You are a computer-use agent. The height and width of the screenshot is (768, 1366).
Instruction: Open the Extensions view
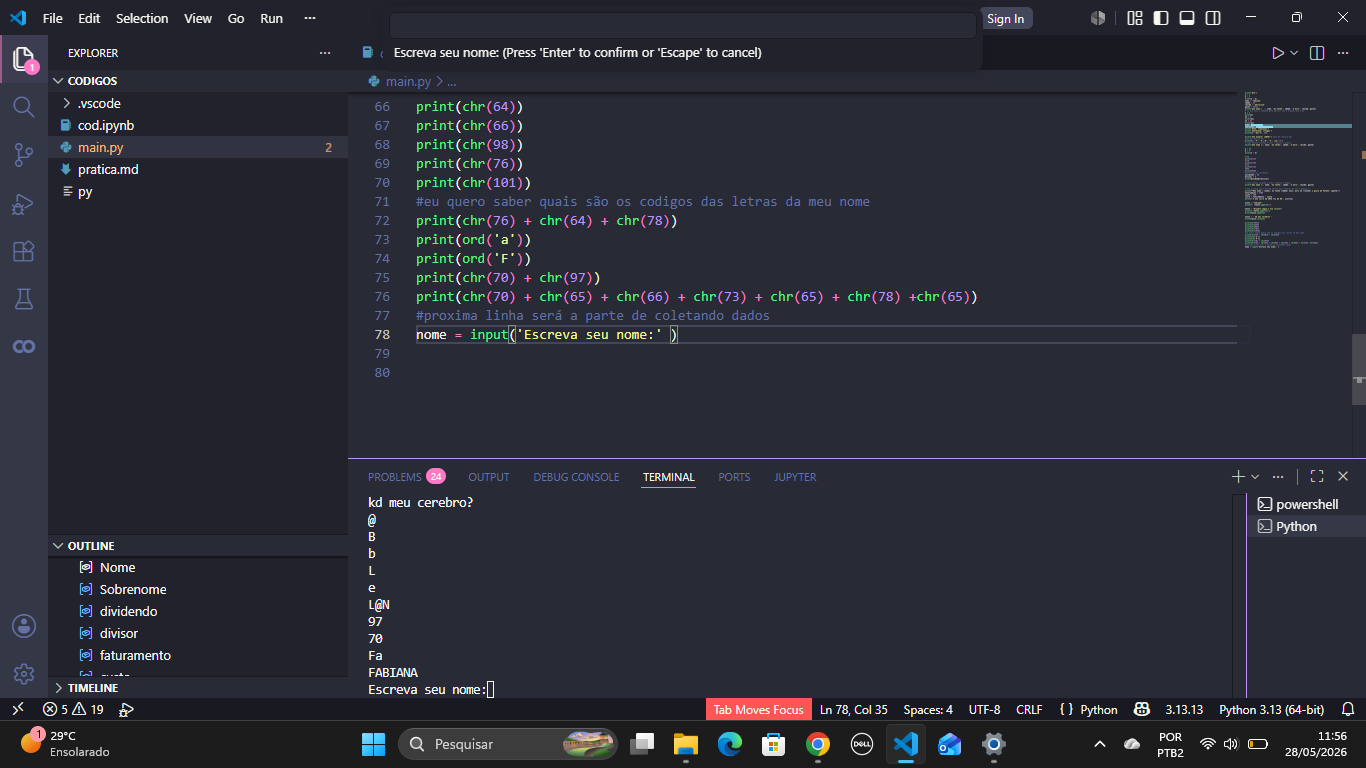[x=24, y=251]
